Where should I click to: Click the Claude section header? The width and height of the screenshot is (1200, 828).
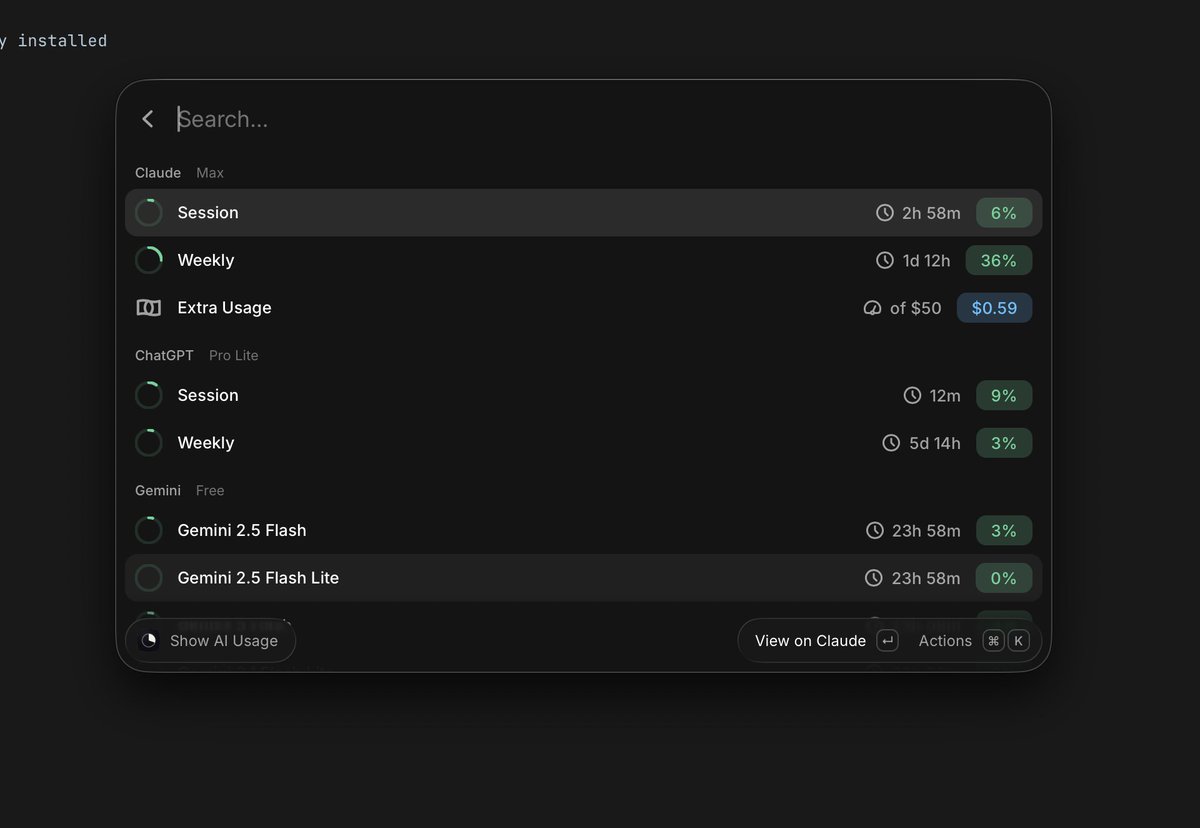[x=158, y=173]
